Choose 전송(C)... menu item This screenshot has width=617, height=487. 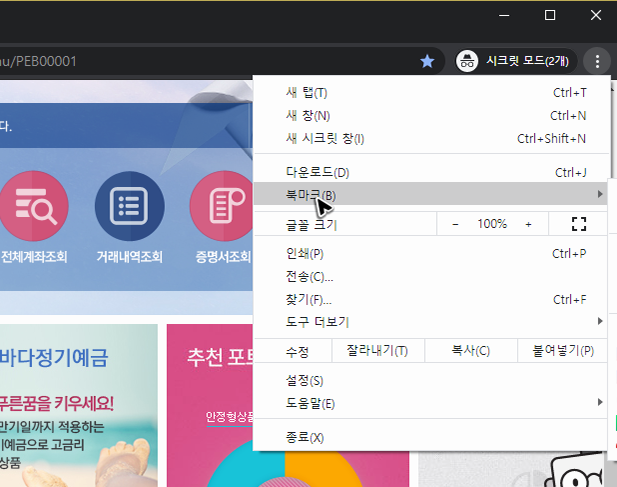pyautogui.click(x=431, y=277)
